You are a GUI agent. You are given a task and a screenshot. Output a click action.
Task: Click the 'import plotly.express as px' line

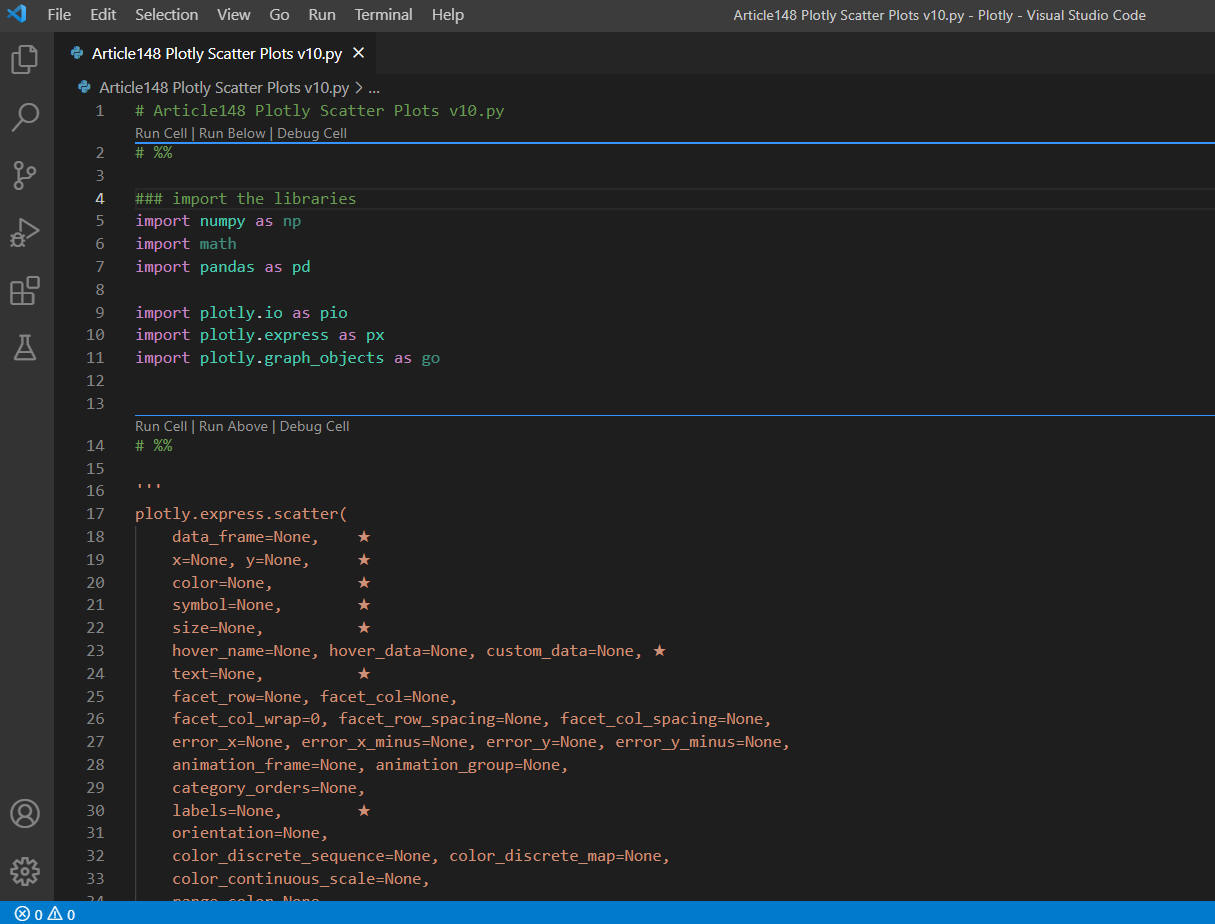260,335
